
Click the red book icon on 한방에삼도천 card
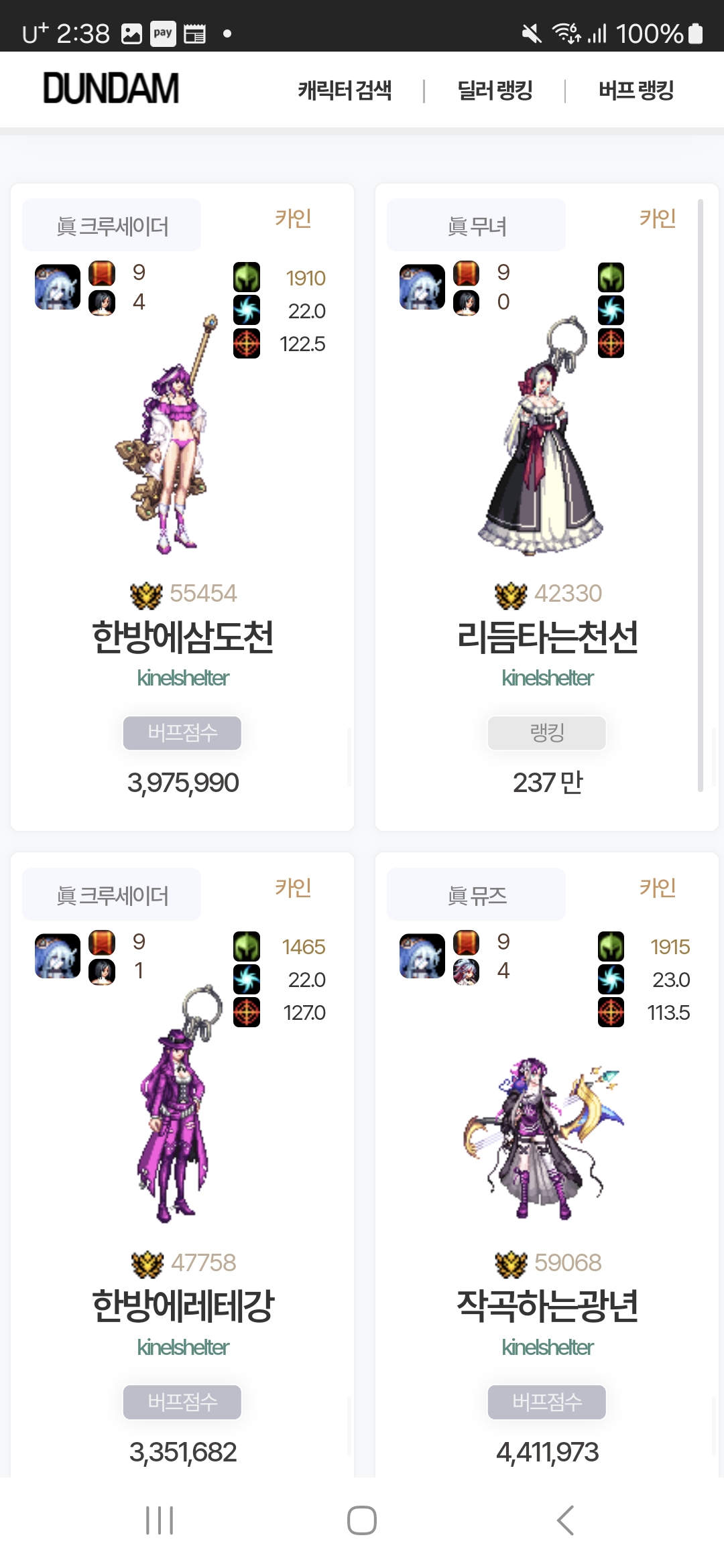click(x=102, y=273)
